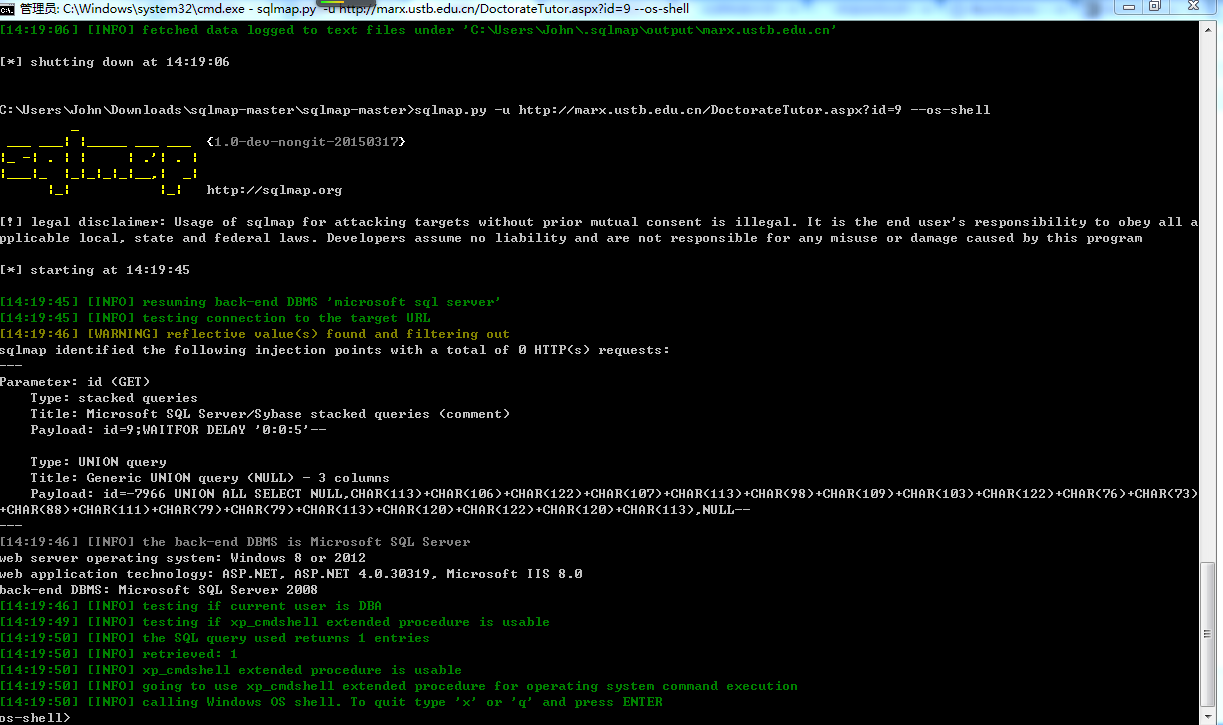
Task: Click 'the back-end DBMS is Microsoft SQL Server'
Action: pos(306,542)
